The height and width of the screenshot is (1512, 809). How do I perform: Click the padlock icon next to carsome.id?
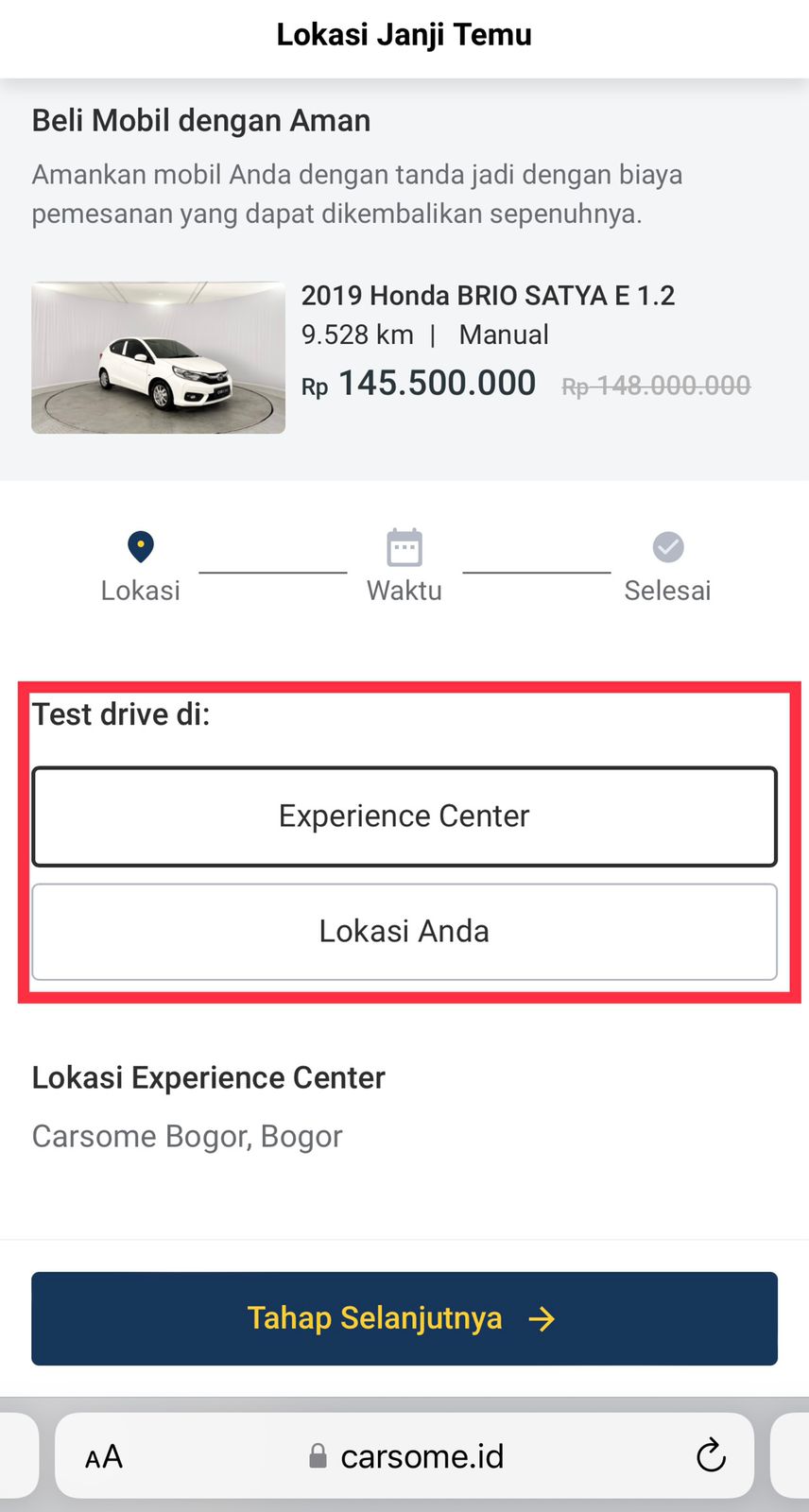[x=318, y=1456]
